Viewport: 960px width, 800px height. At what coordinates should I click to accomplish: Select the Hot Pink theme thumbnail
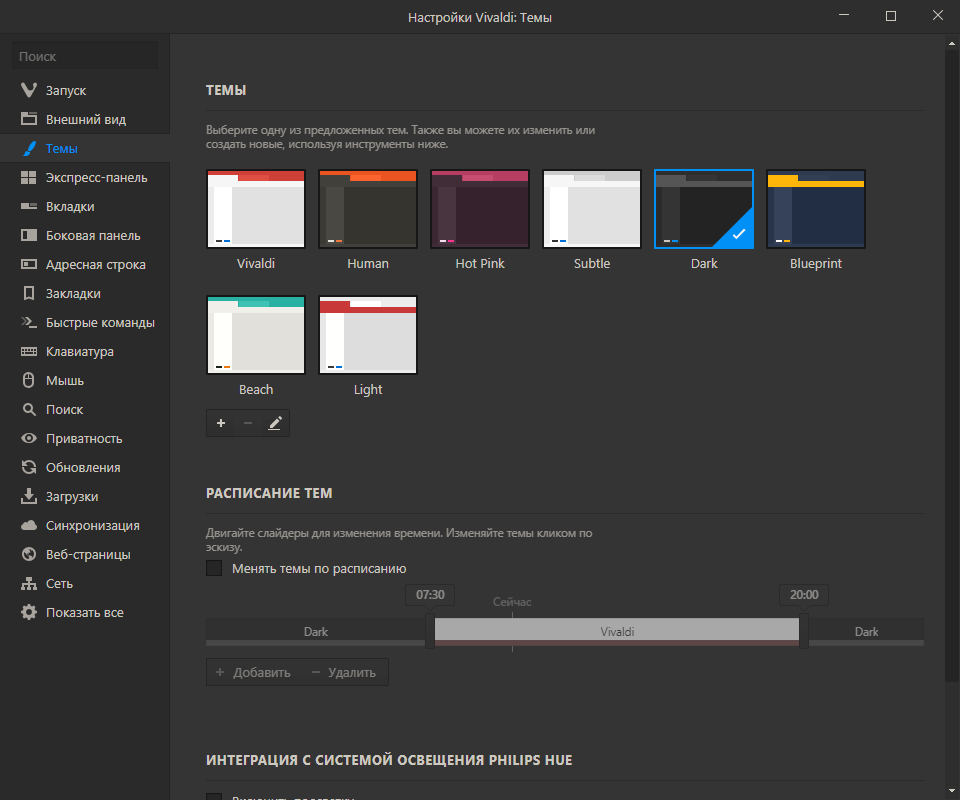(480, 209)
